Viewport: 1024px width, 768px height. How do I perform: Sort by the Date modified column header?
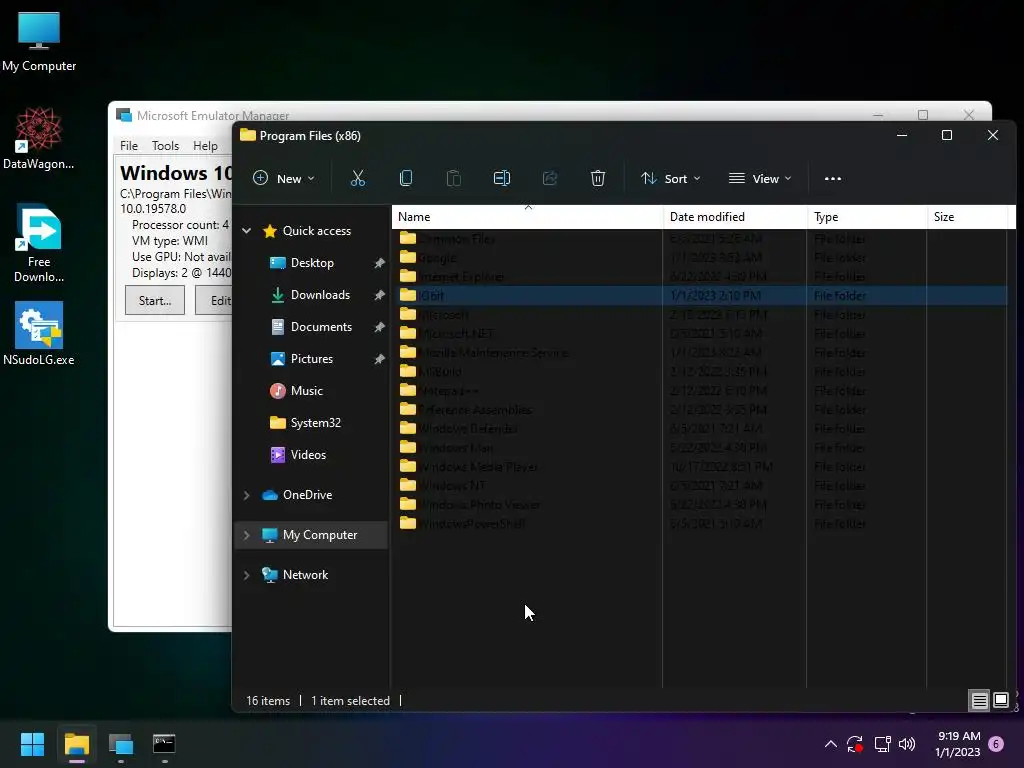click(735, 217)
